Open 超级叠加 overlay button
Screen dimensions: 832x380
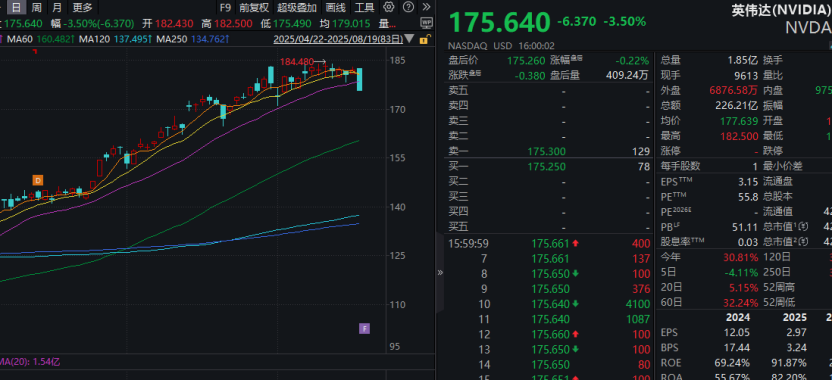pos(297,7)
